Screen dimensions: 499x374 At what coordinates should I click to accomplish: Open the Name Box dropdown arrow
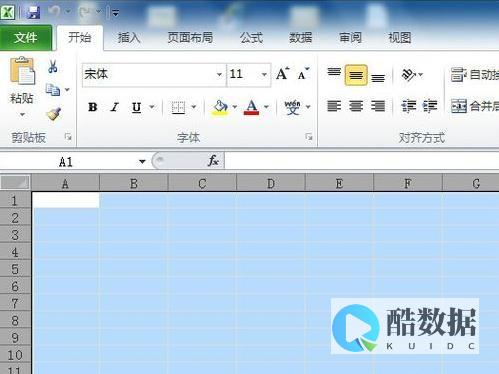pyautogui.click(x=142, y=162)
